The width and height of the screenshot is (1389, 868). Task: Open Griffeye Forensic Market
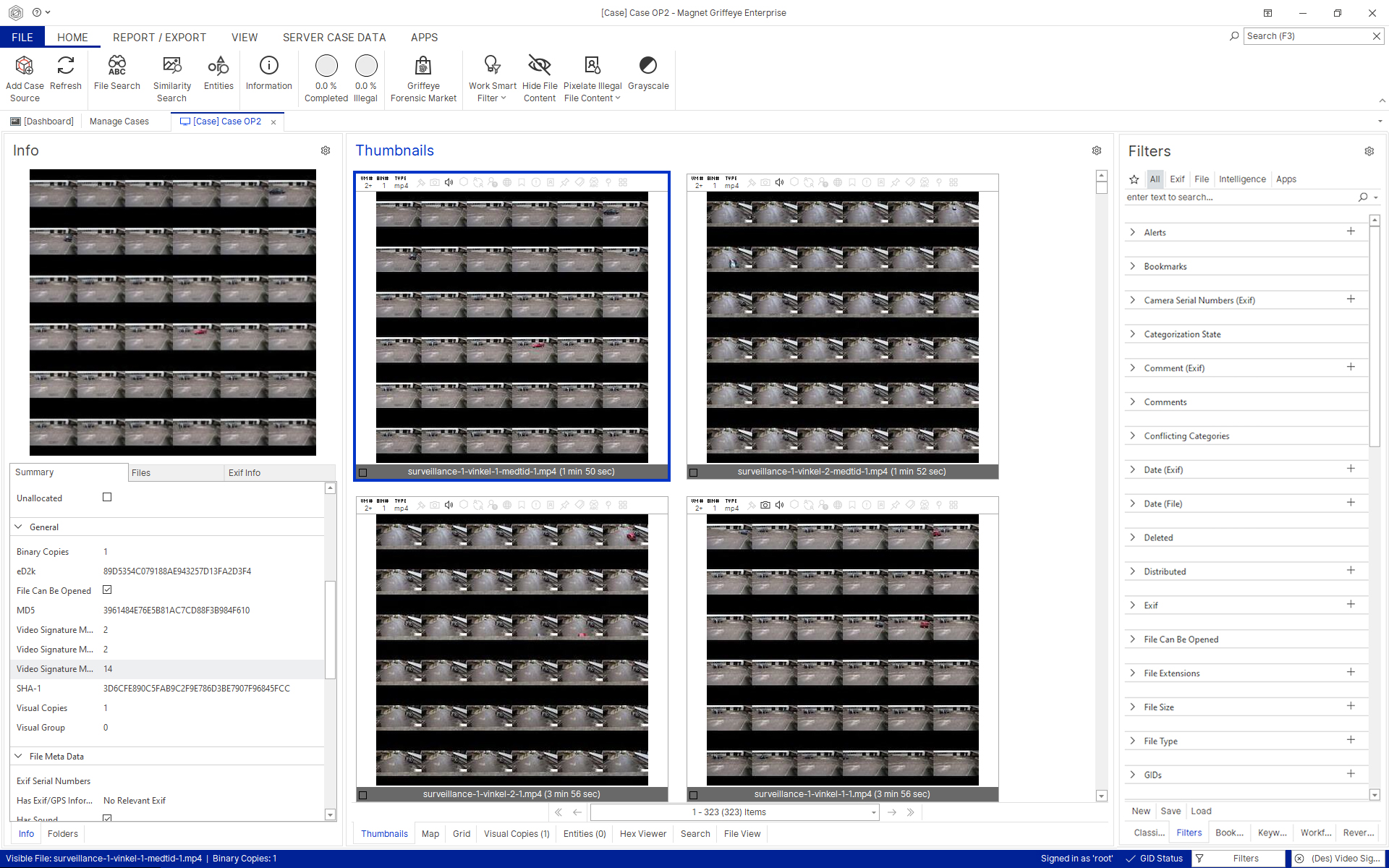pyautogui.click(x=423, y=67)
